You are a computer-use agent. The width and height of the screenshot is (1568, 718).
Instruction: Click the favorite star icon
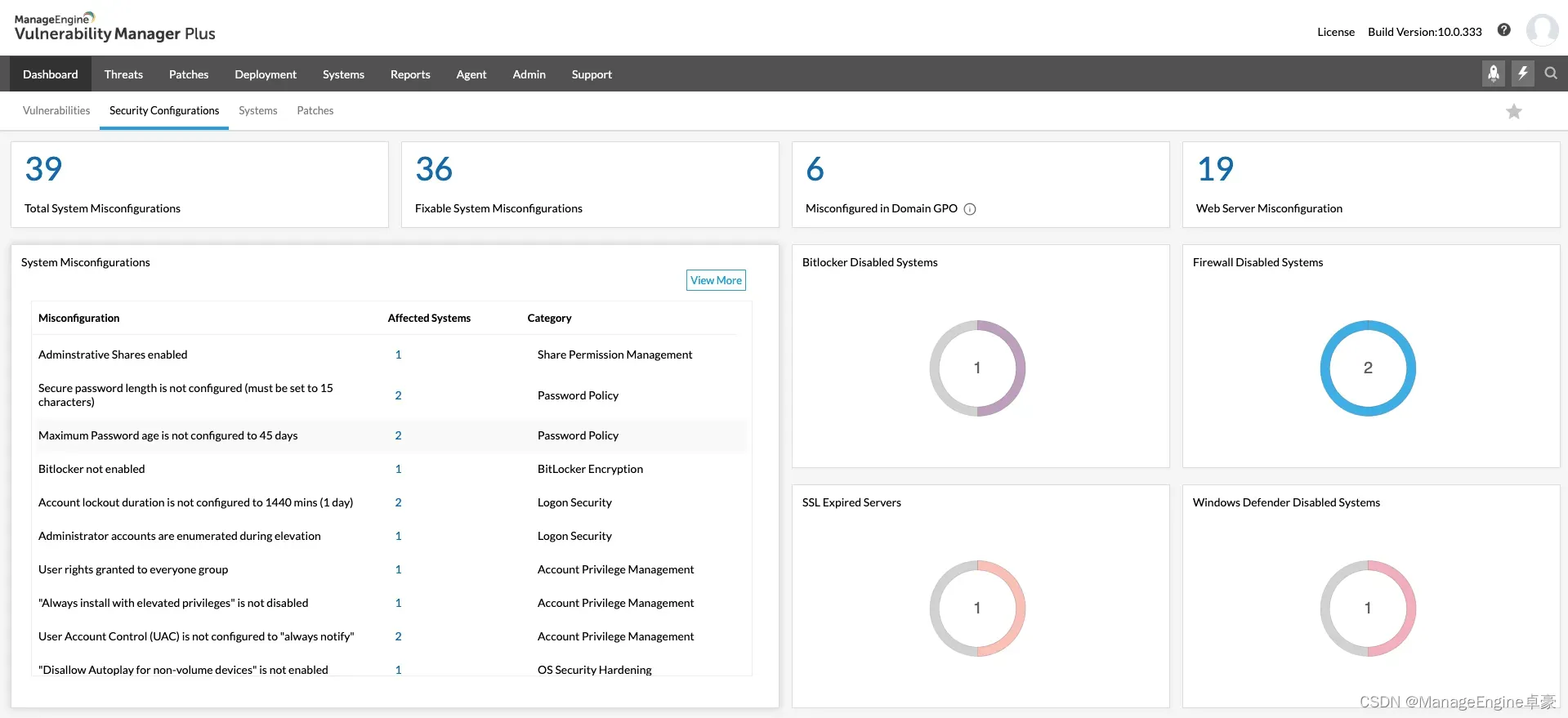[1514, 111]
